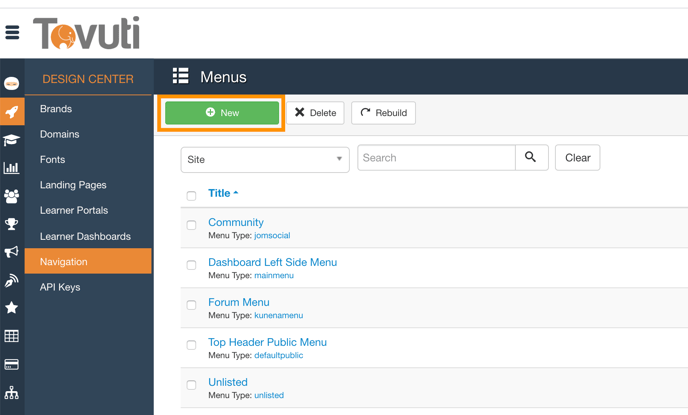Open the trophy icon section

[12, 225]
